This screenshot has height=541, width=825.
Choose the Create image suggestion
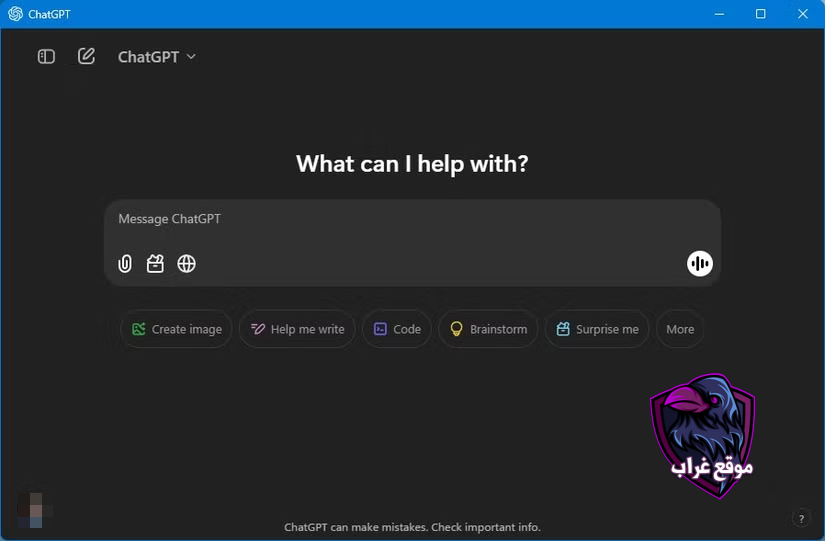pyautogui.click(x=176, y=329)
